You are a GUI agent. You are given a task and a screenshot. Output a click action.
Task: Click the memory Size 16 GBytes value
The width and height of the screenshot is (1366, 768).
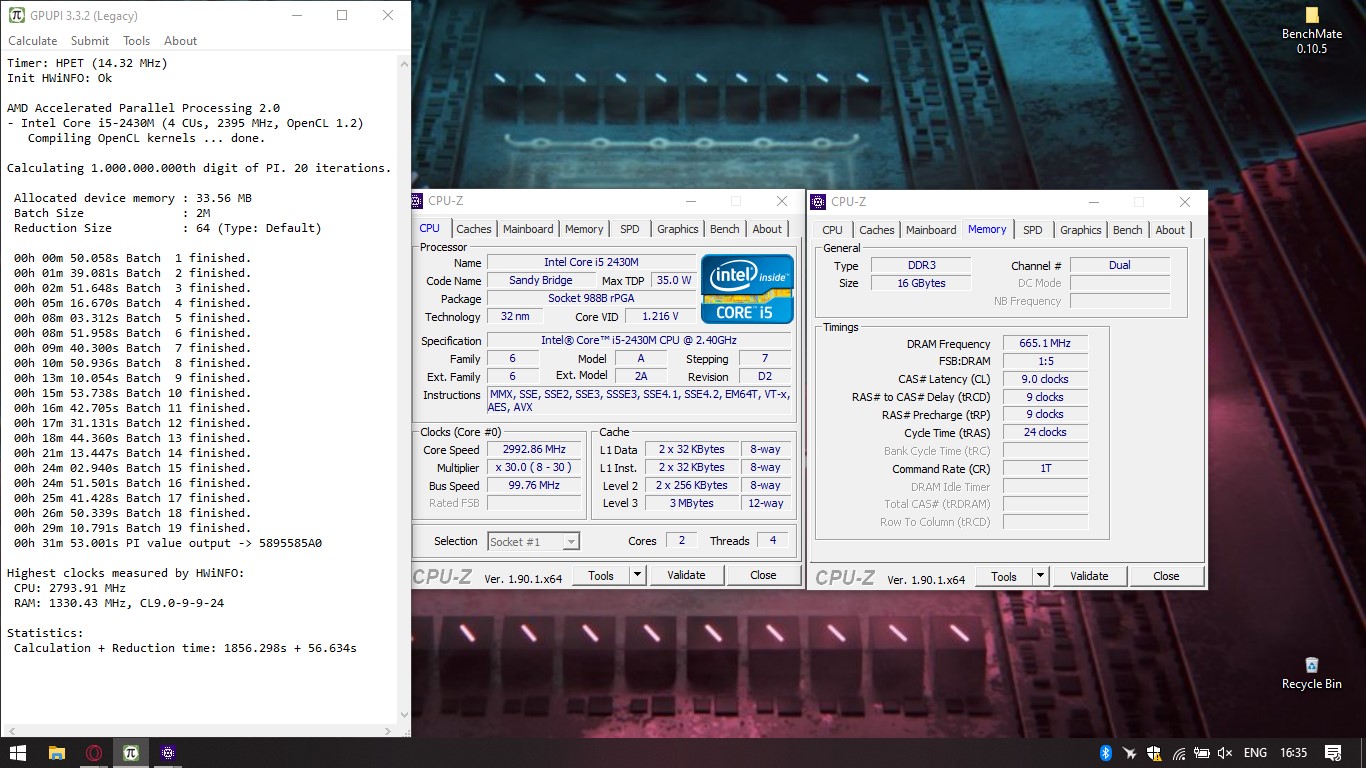click(920, 283)
